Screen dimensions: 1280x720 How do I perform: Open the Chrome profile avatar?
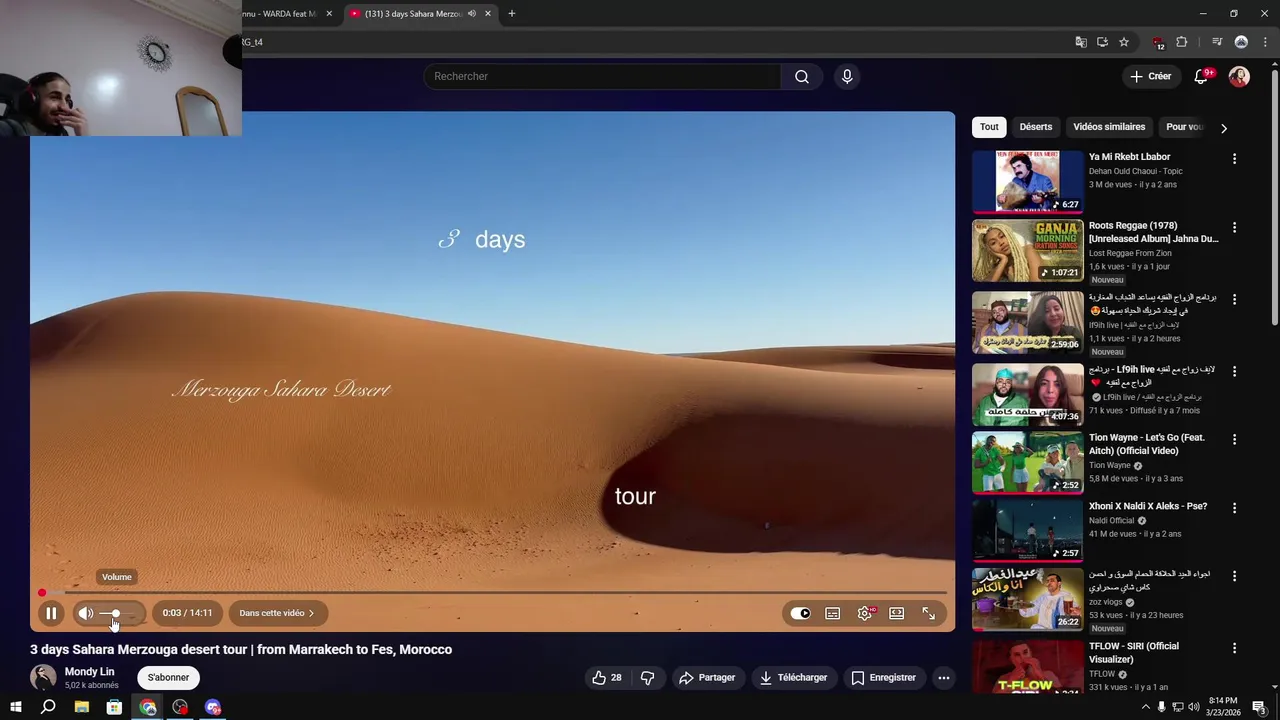click(1241, 42)
